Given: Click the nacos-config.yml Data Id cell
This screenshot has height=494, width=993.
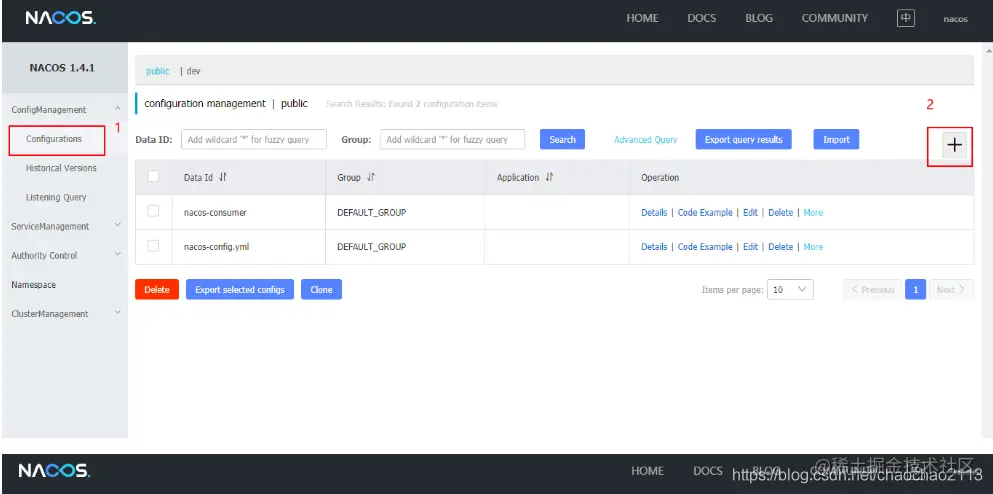Looking at the screenshot, I should coord(216,247).
